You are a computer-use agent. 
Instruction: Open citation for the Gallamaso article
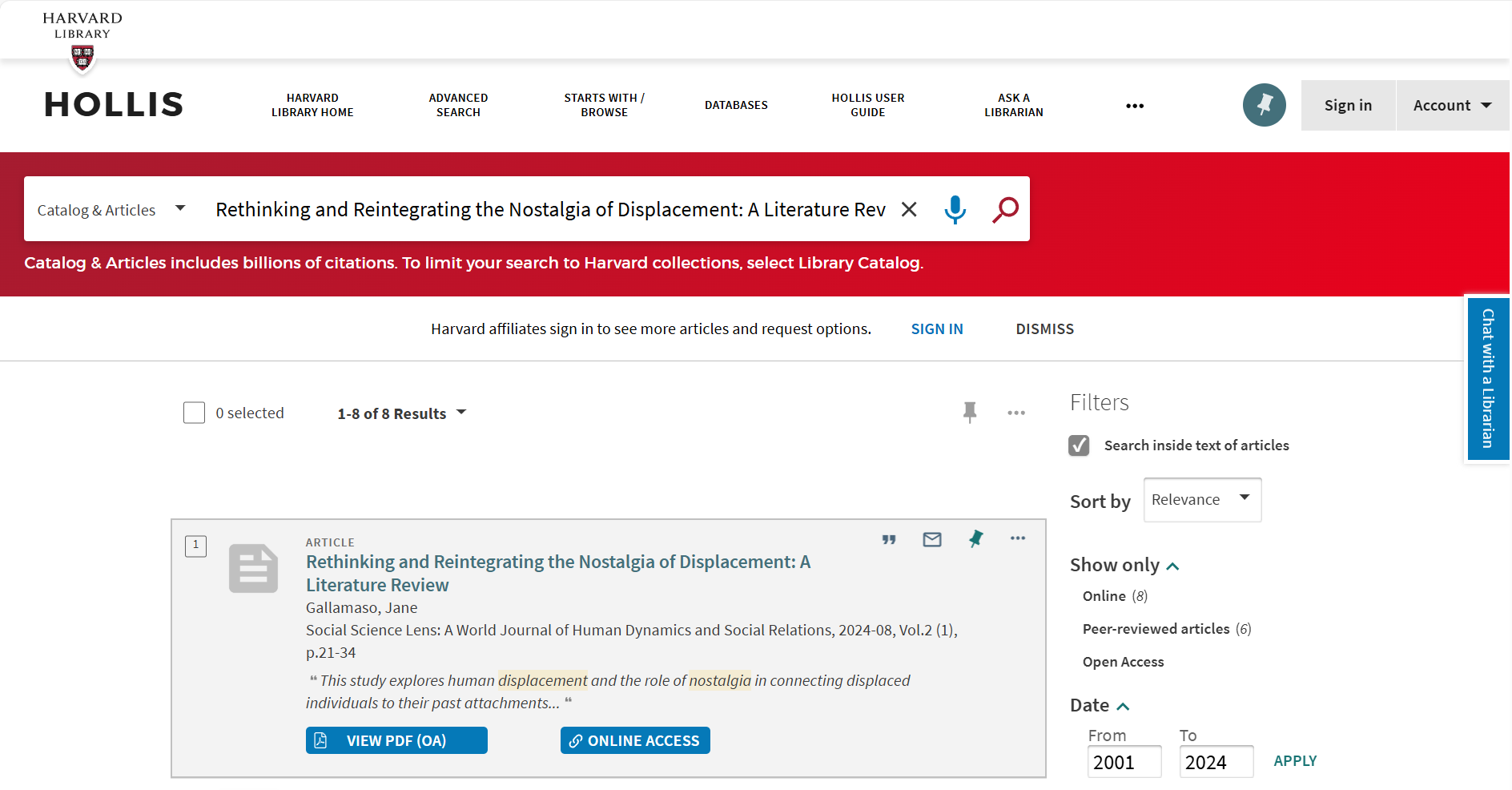coord(889,539)
